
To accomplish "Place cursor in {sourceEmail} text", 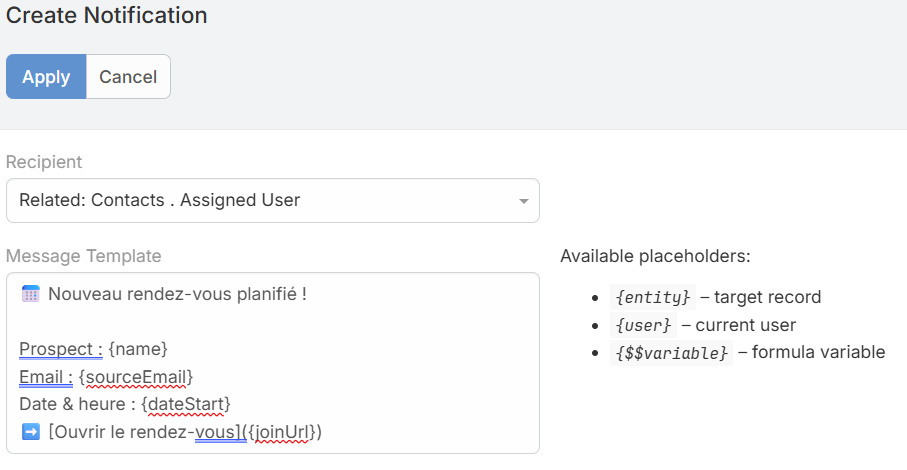I will click(x=135, y=376).
